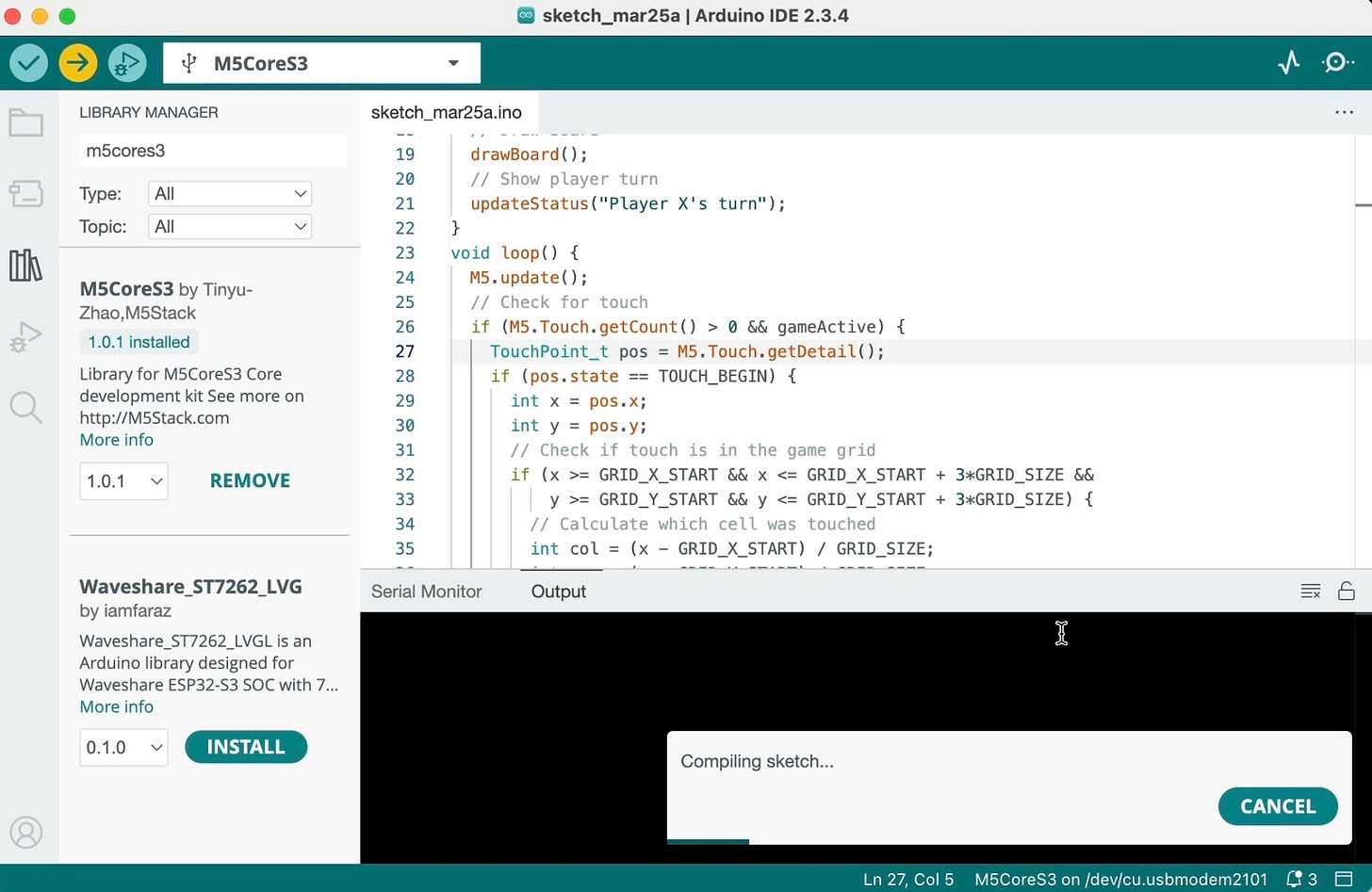
Task: Toggle output panel scroll lock
Action: click(1347, 592)
